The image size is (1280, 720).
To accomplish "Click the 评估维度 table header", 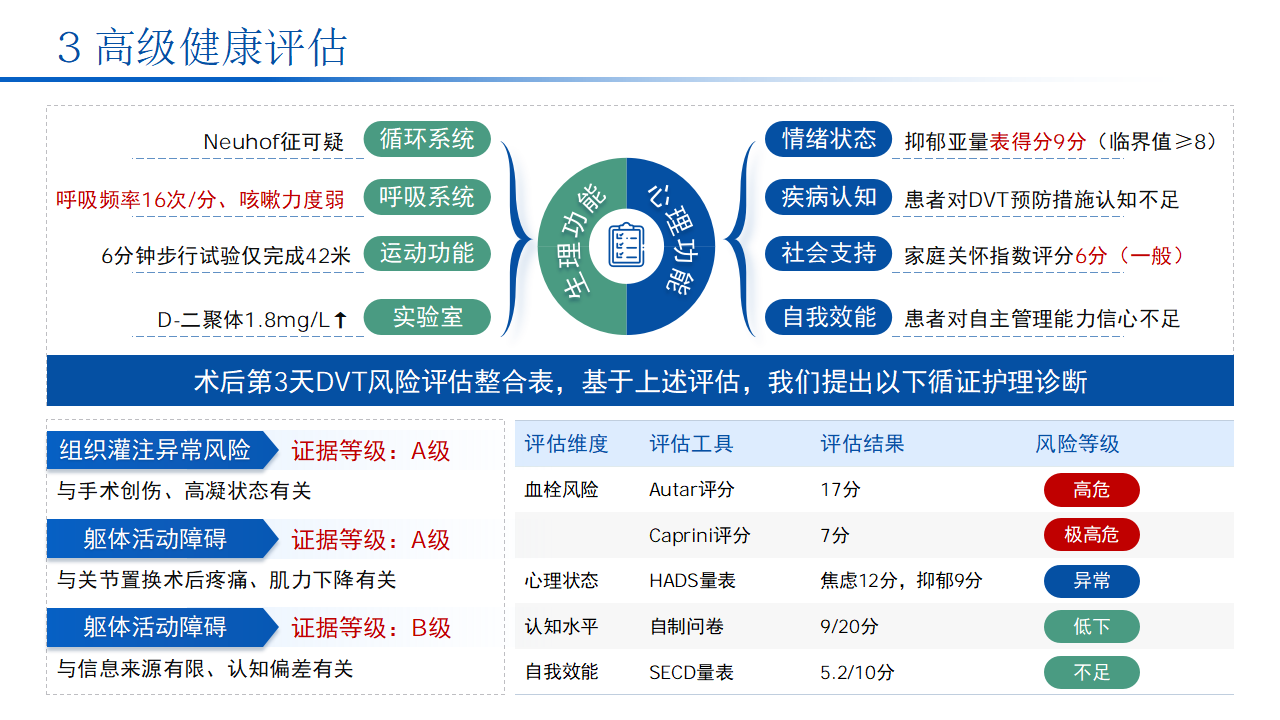I will click(566, 444).
